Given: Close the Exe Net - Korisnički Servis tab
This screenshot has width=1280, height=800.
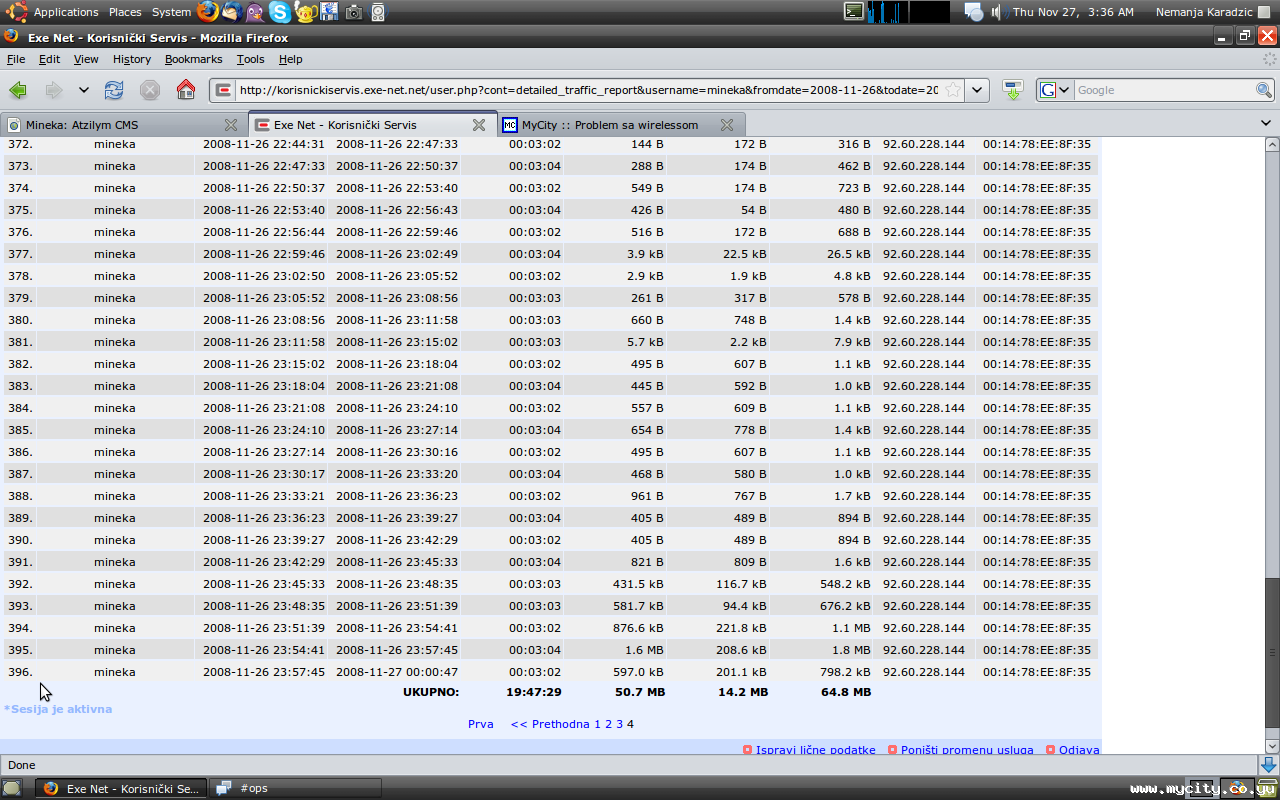Looking at the screenshot, I should point(479,125).
